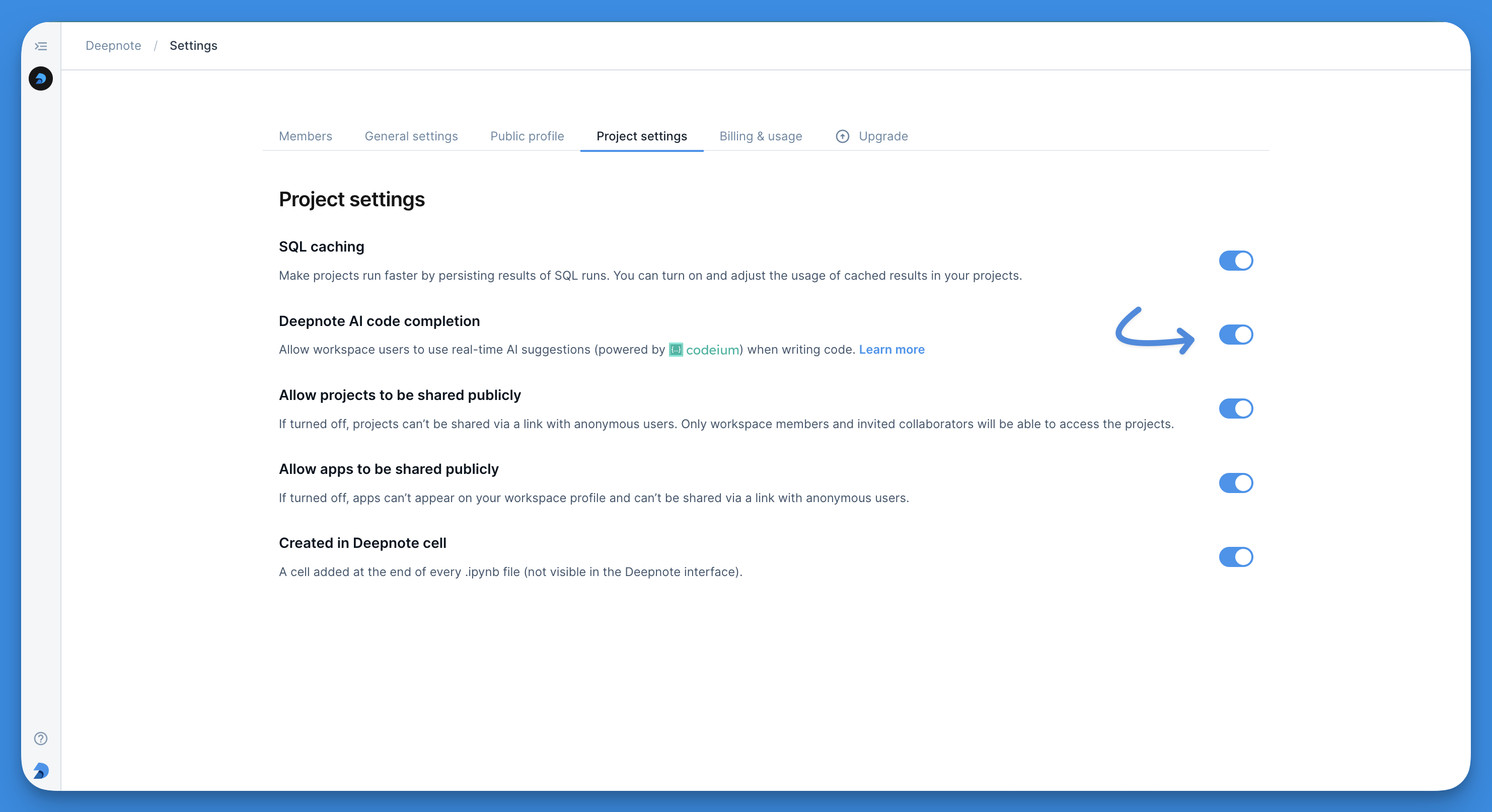Click the .ipynb file description text

click(510, 572)
